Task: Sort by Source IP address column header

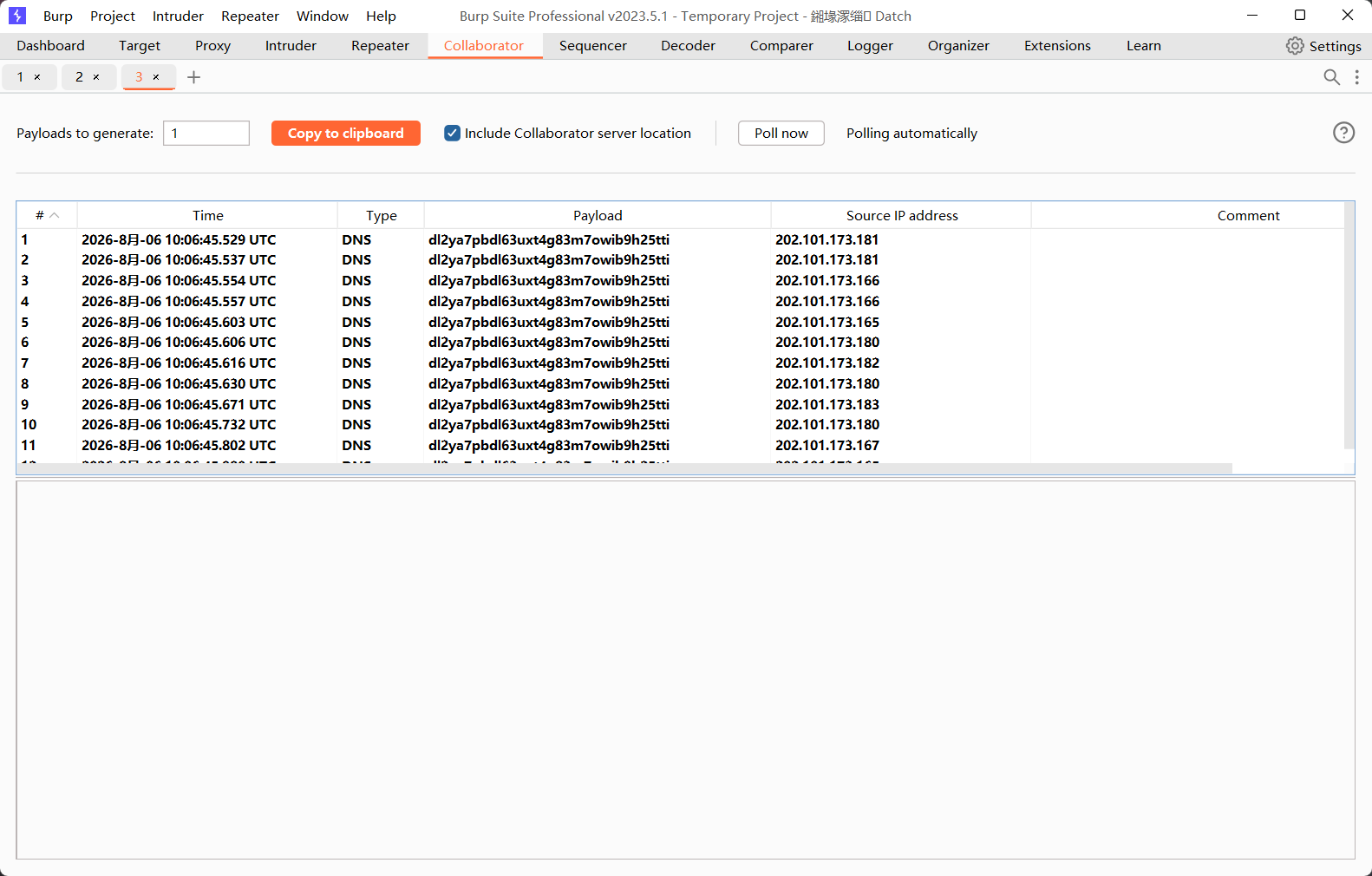Action: 901,215
